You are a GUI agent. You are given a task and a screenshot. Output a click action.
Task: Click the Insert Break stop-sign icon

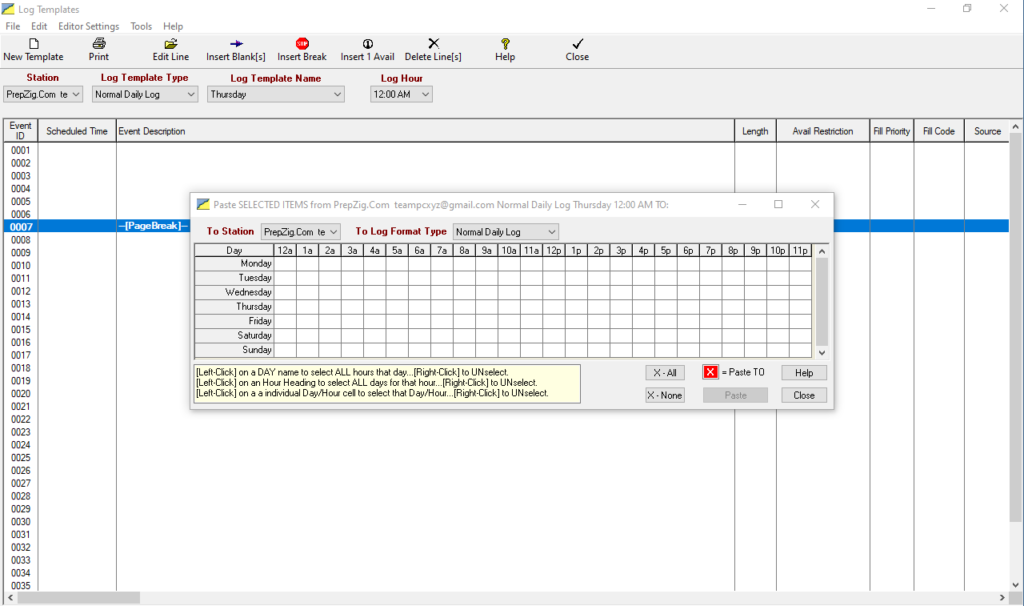[302, 44]
